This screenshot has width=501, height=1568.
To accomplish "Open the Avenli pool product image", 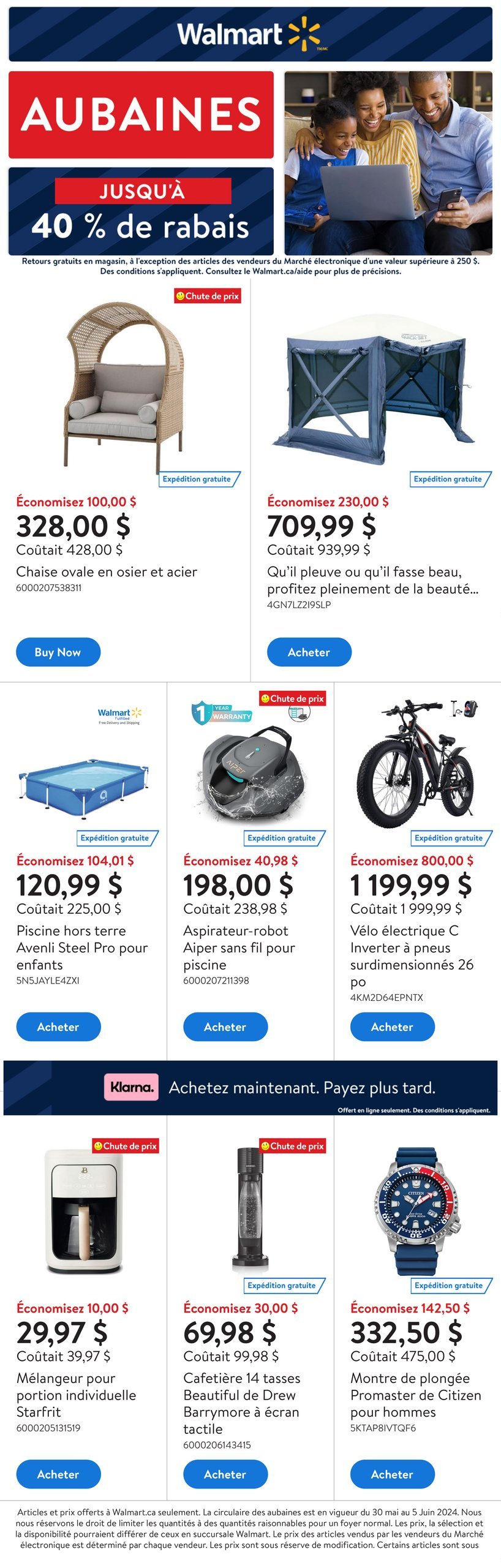I will coord(83,788).
